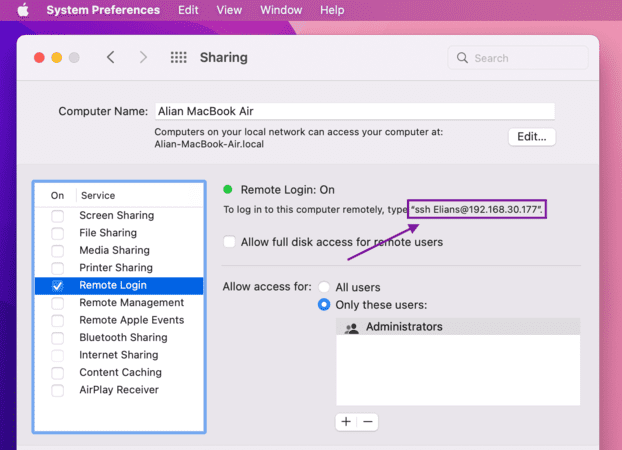This screenshot has width=622, height=450.
Task: Turn on the File Sharing checkbox
Action: coord(58,233)
